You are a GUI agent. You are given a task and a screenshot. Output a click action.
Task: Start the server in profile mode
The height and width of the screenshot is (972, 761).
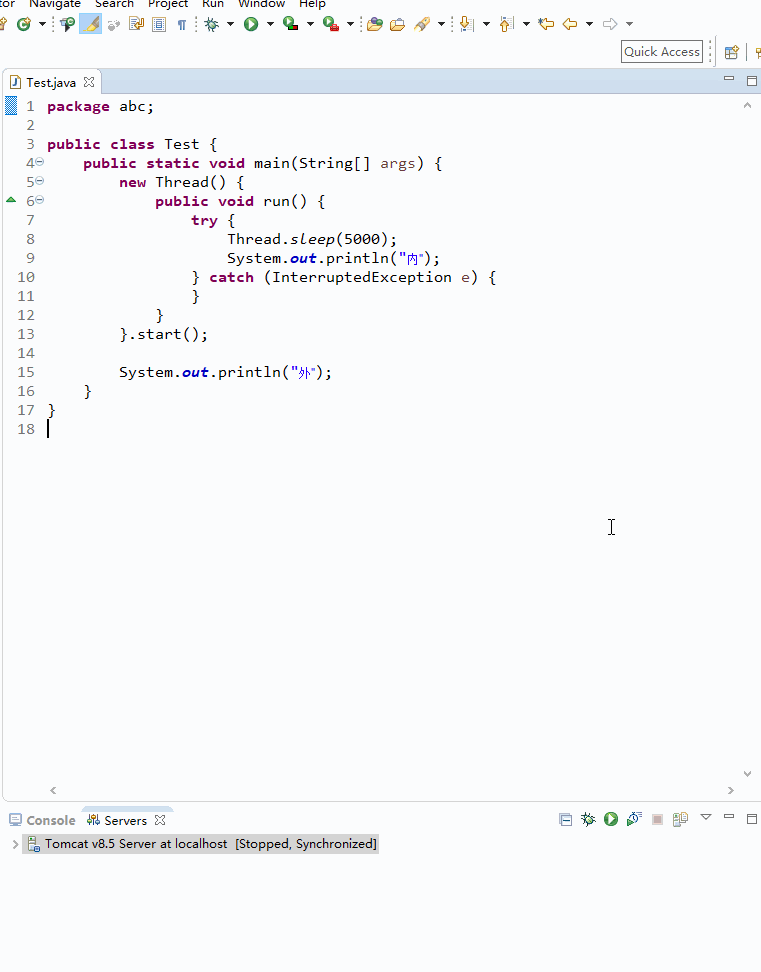(x=634, y=820)
